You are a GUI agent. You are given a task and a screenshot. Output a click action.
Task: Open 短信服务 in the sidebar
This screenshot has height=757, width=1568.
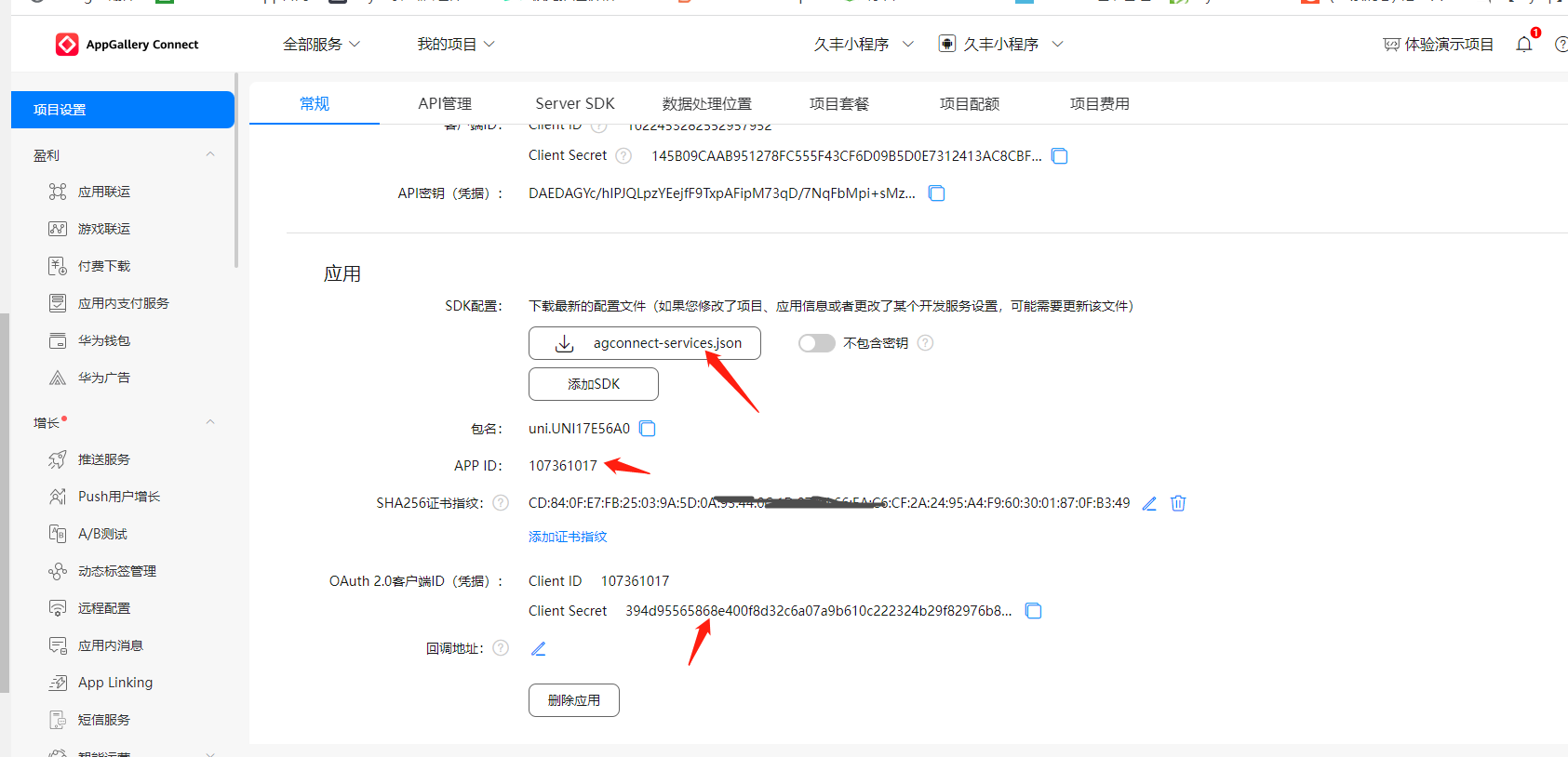[104, 720]
